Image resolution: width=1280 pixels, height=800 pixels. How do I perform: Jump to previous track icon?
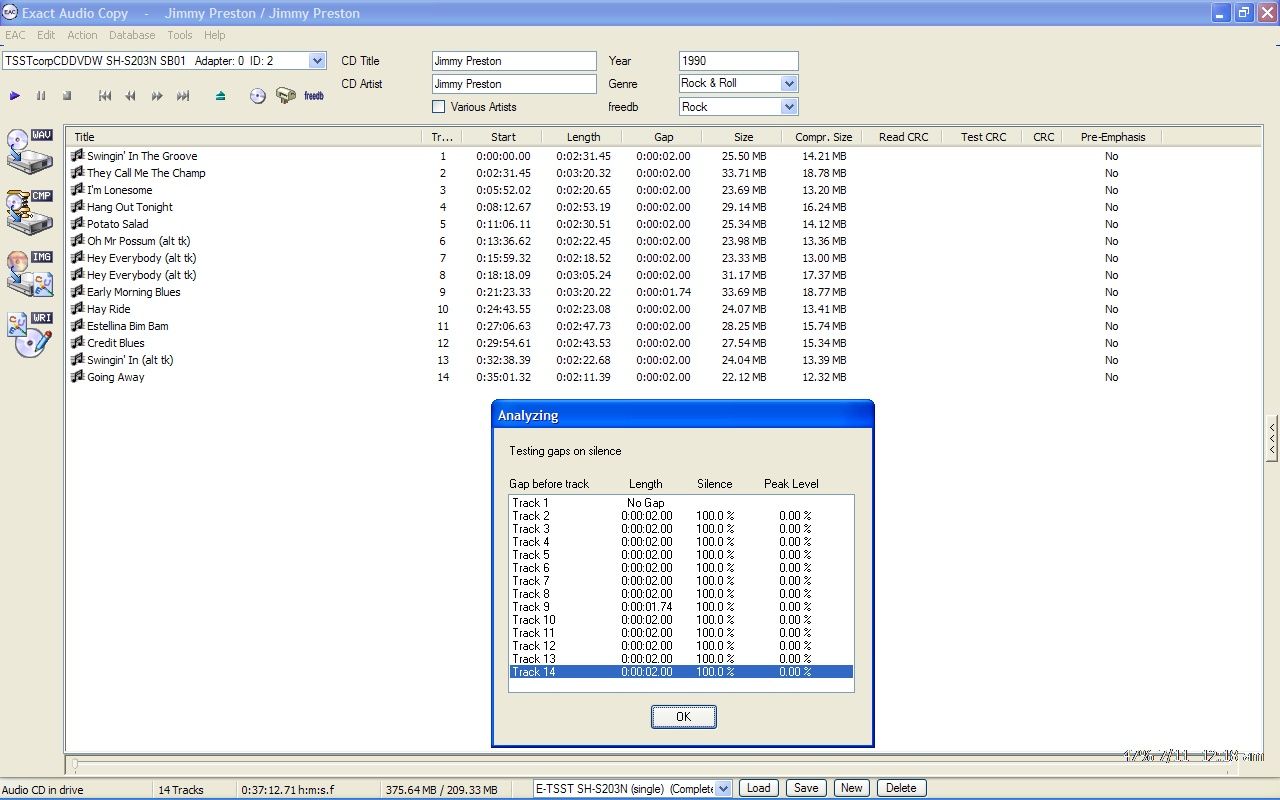[x=104, y=96]
